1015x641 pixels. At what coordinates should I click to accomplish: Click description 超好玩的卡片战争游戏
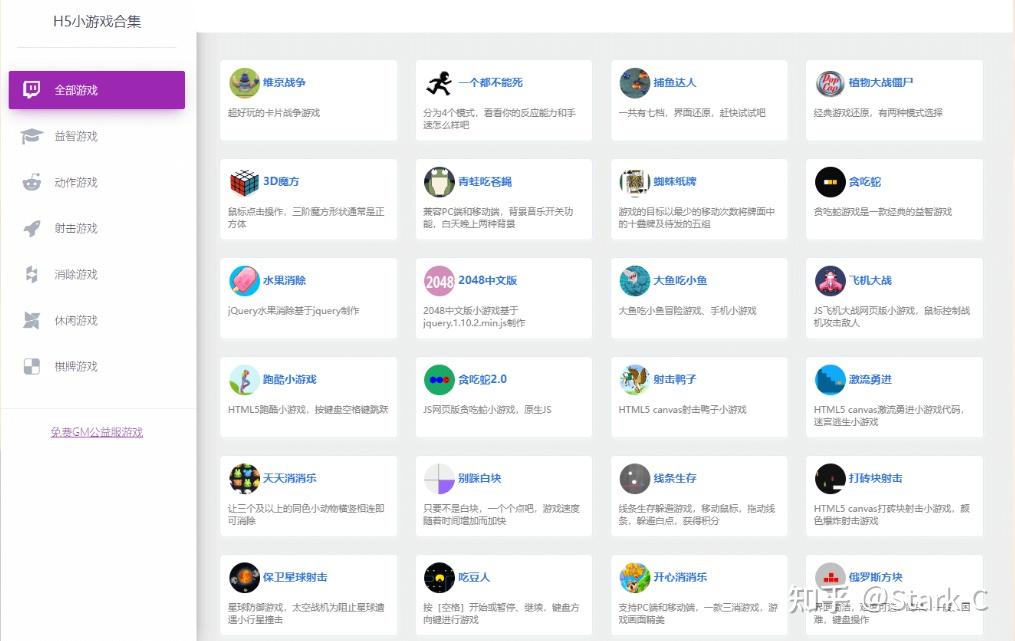pos(274,113)
